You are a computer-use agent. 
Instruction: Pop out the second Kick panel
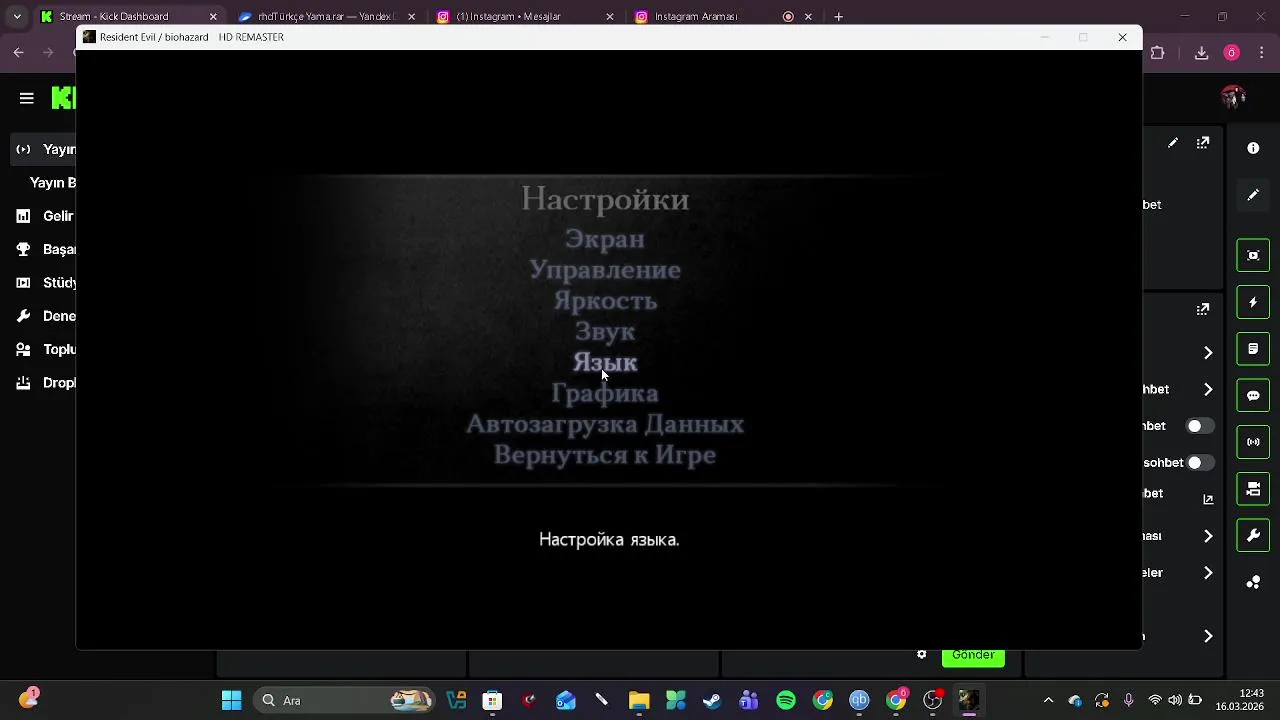click(x=1203, y=309)
